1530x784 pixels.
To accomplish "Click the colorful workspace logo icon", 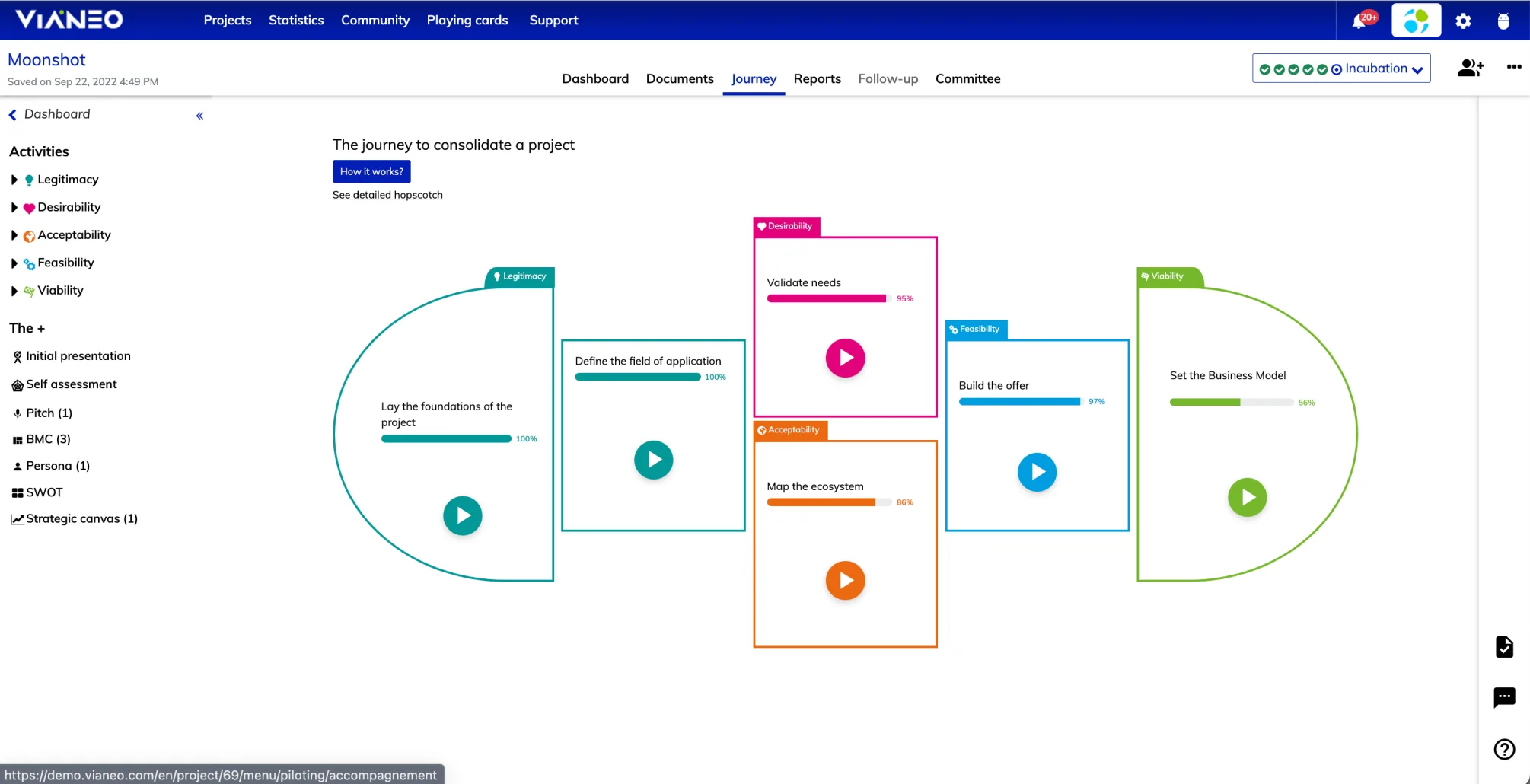I will pyautogui.click(x=1416, y=20).
